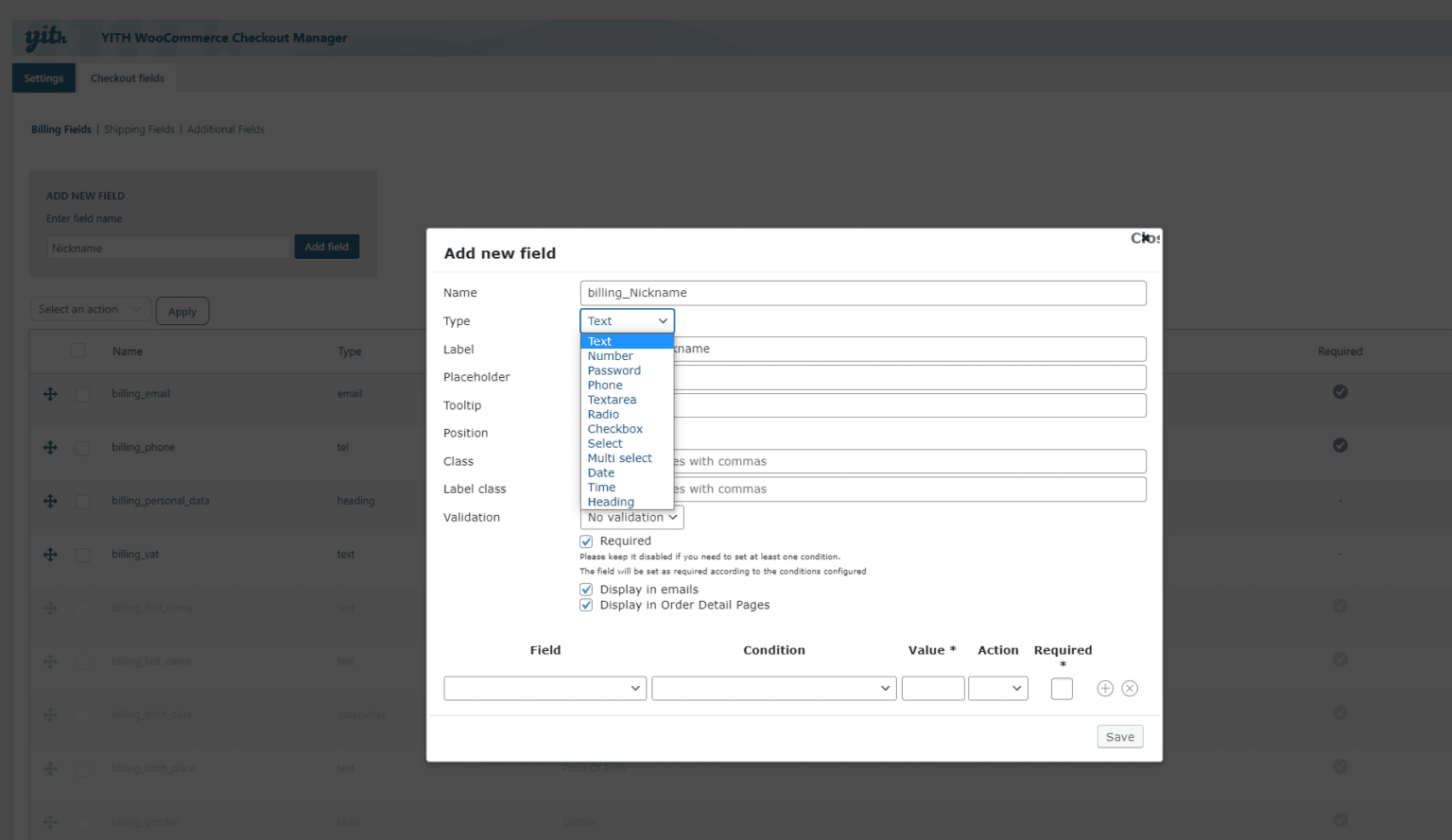Click the move icon beside billing_vat
This screenshot has width=1452, height=840.
[x=50, y=554]
